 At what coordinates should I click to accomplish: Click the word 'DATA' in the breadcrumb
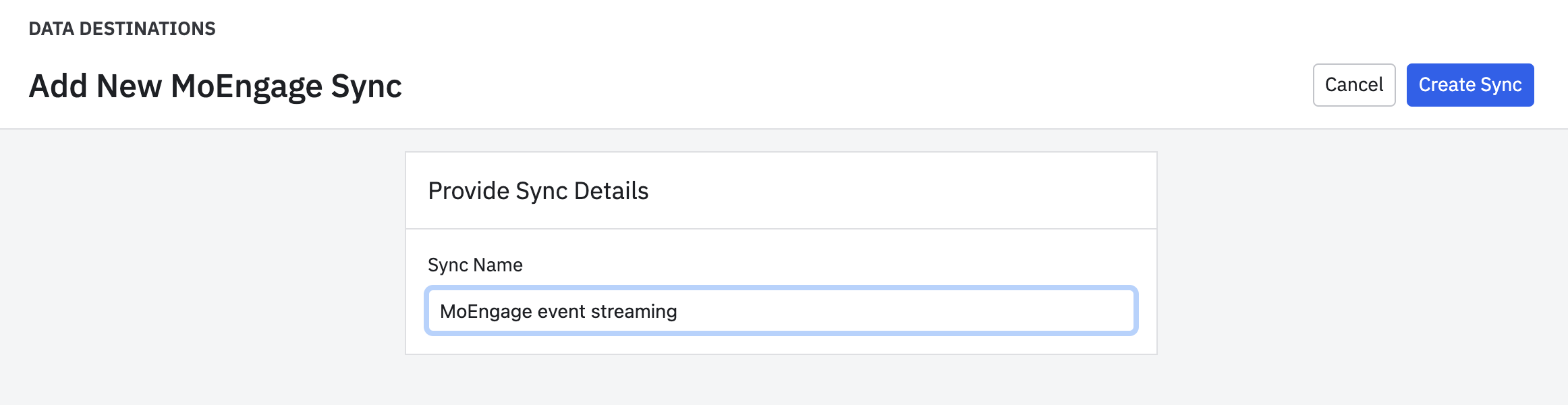click(x=51, y=29)
